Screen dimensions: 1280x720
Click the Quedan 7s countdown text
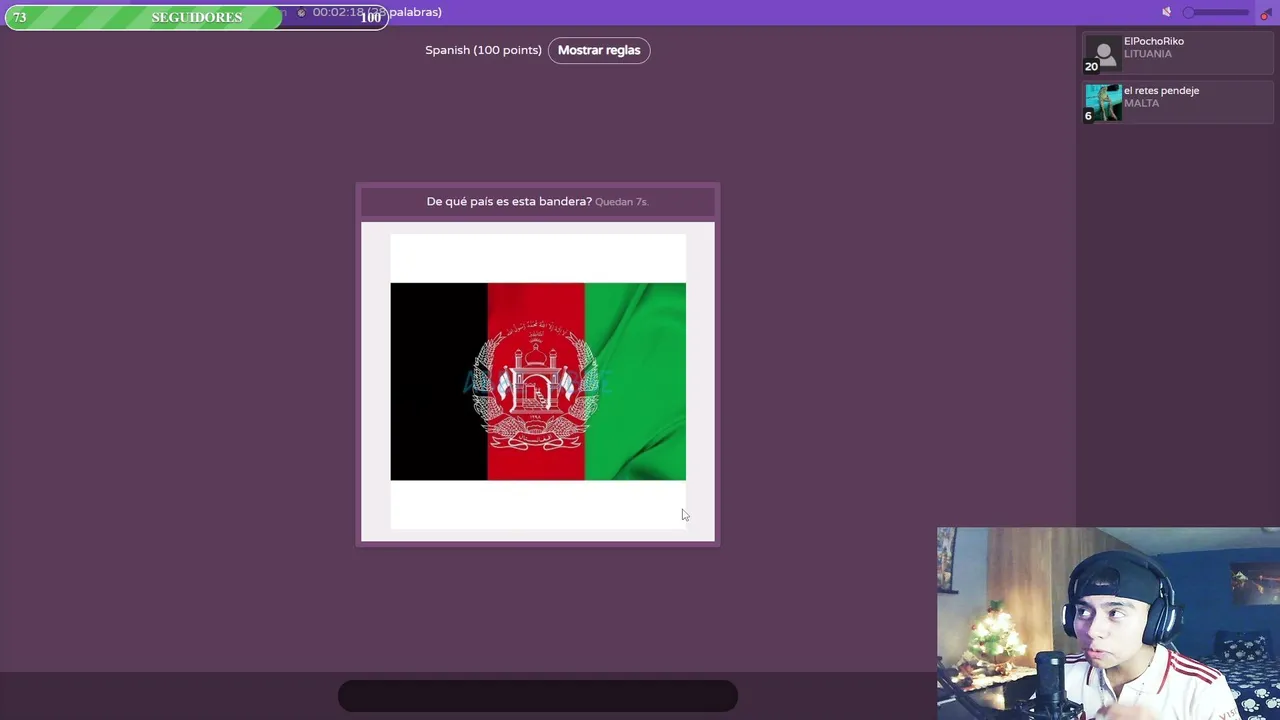(x=621, y=202)
